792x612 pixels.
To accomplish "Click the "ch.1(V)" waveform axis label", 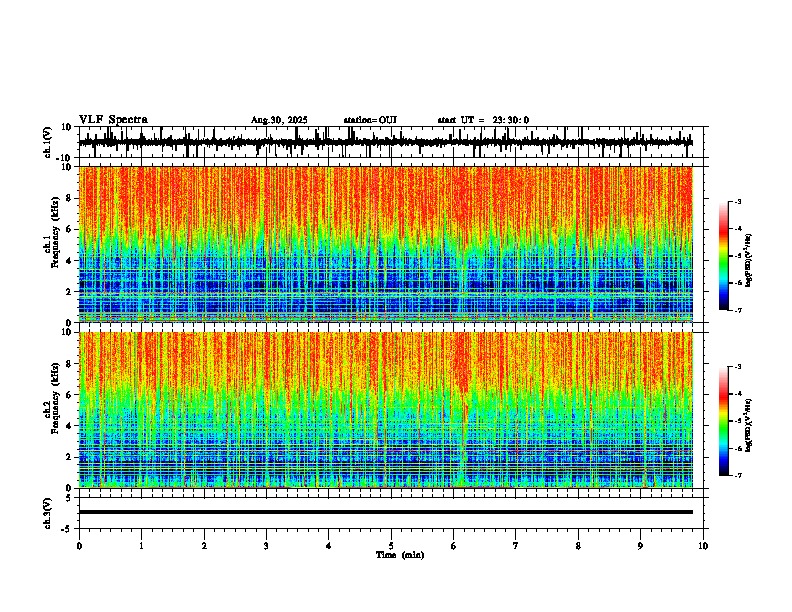I will [48, 142].
